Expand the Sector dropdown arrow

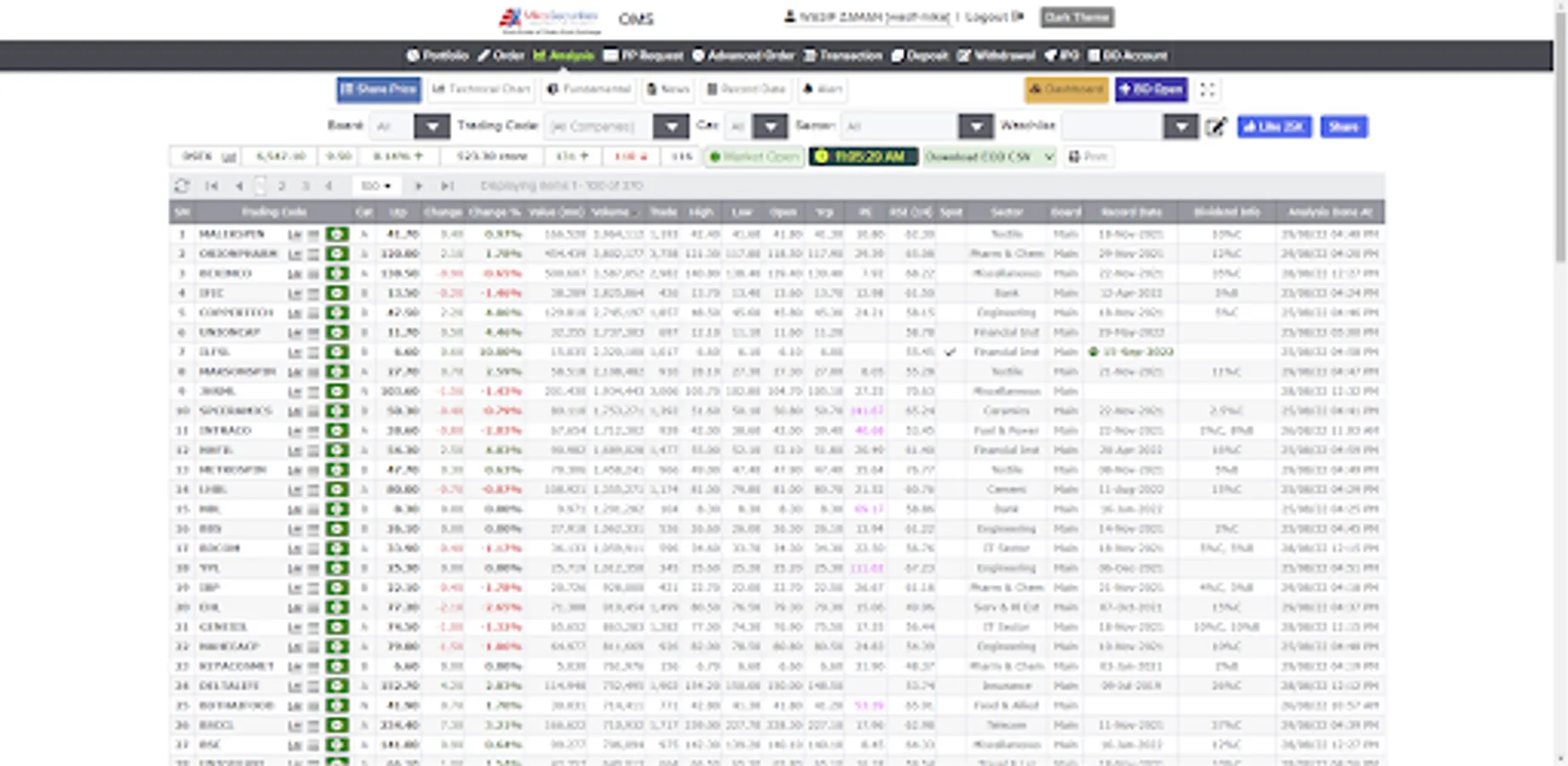(x=976, y=127)
